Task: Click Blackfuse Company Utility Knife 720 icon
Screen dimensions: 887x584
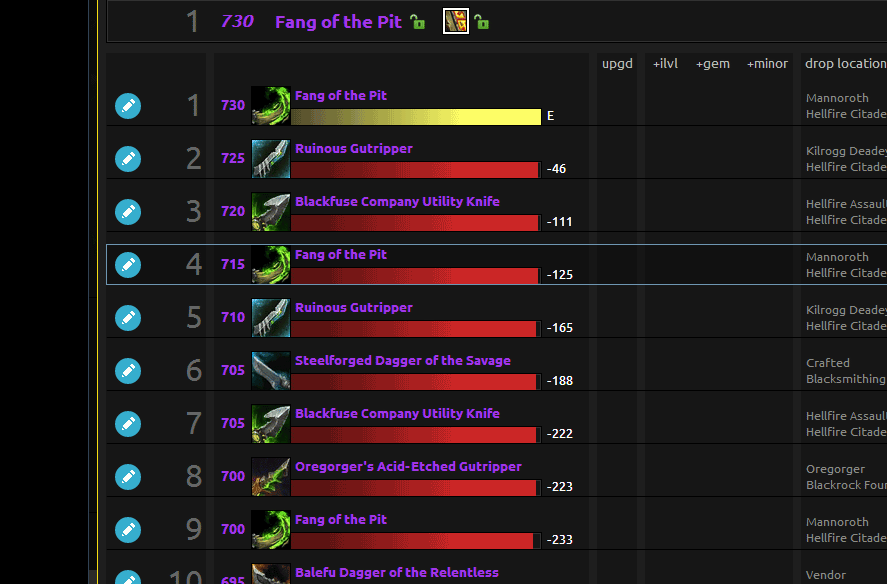Action: click(271, 212)
